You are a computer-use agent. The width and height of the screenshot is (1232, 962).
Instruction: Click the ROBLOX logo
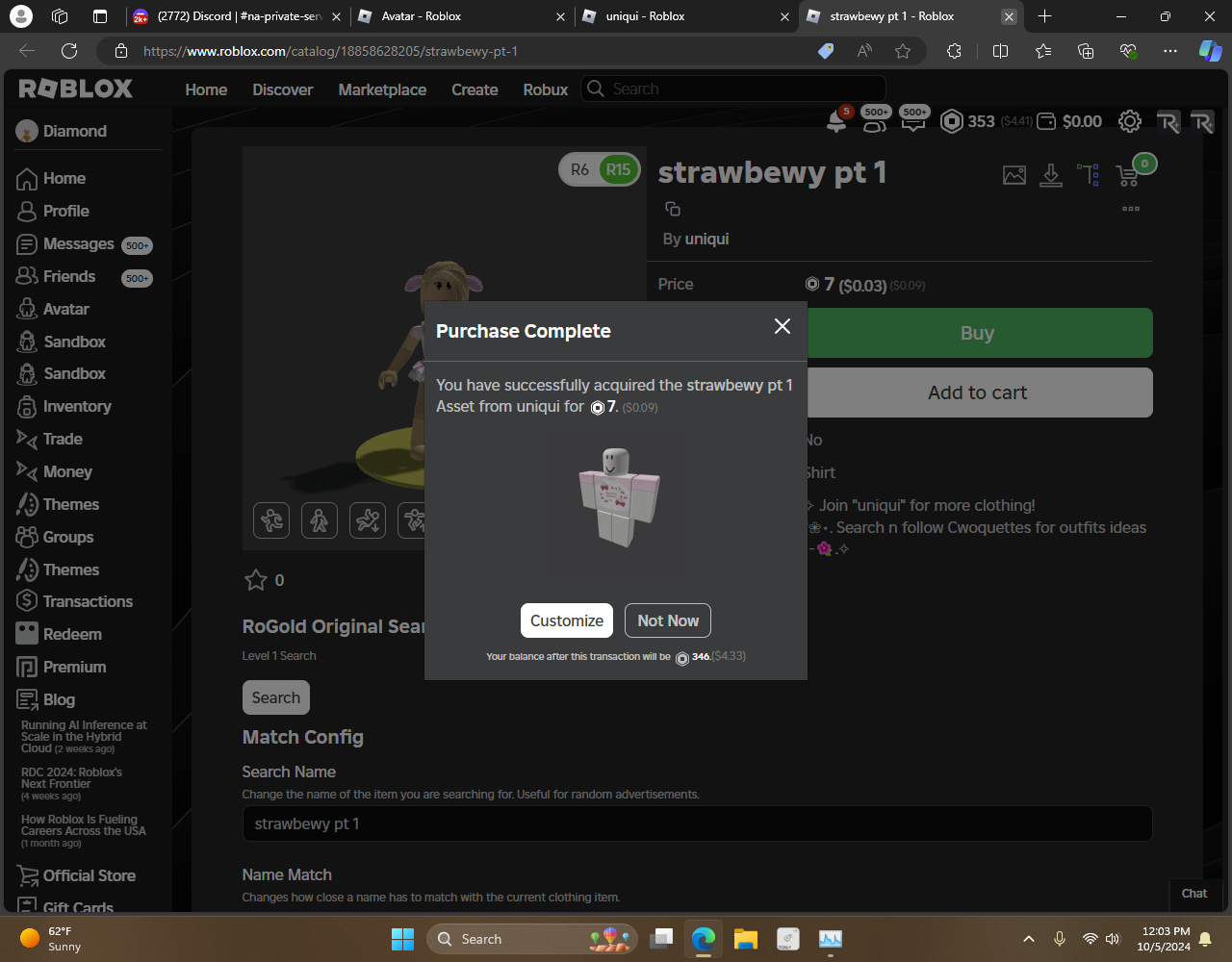click(76, 89)
